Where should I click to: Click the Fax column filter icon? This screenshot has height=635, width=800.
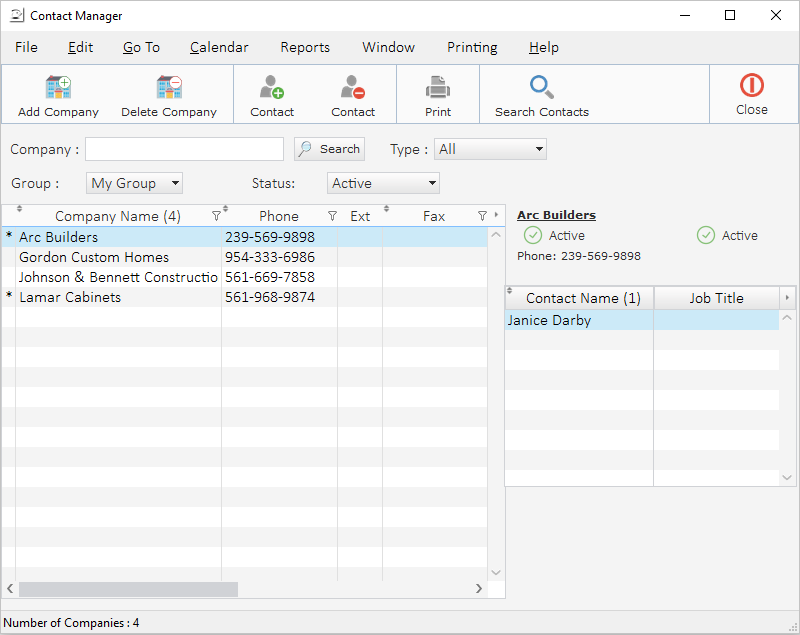[x=482, y=216]
